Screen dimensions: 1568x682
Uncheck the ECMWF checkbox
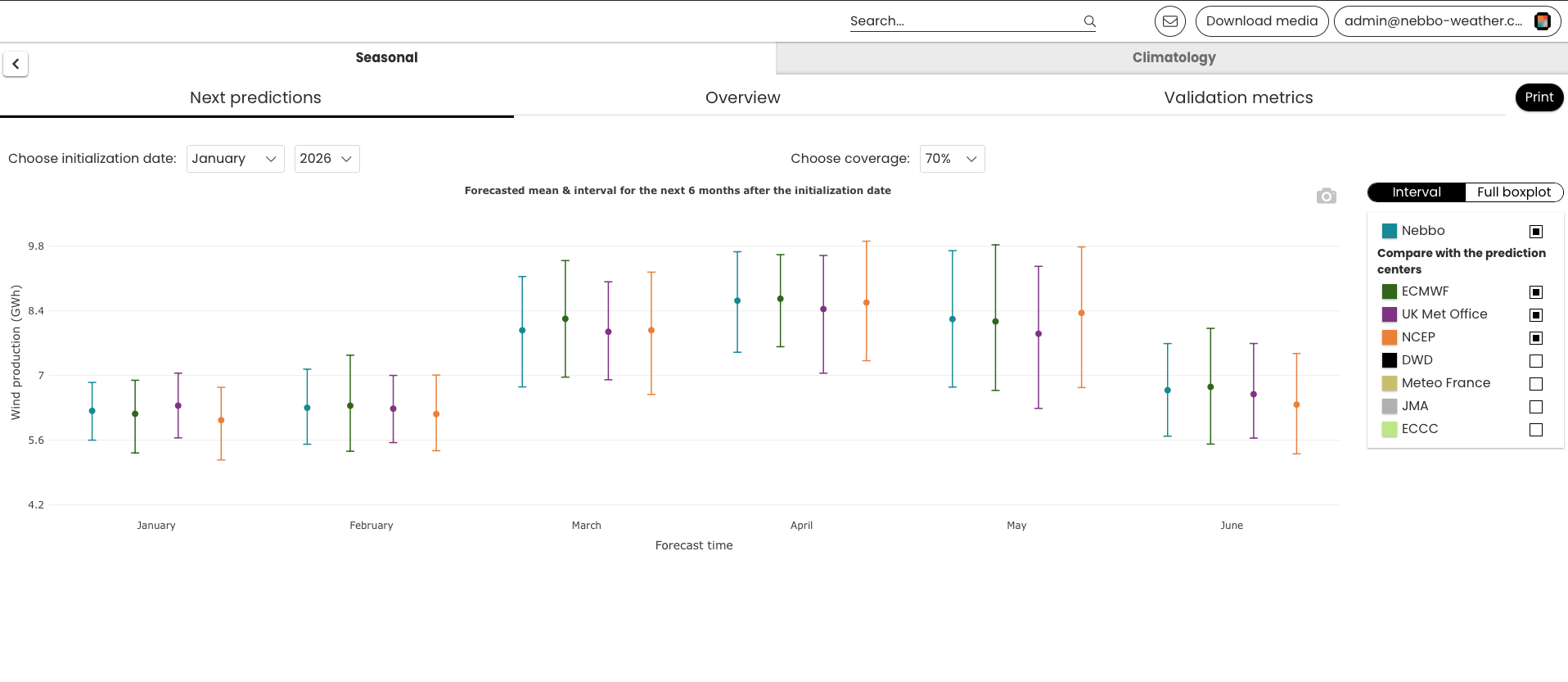(1536, 292)
